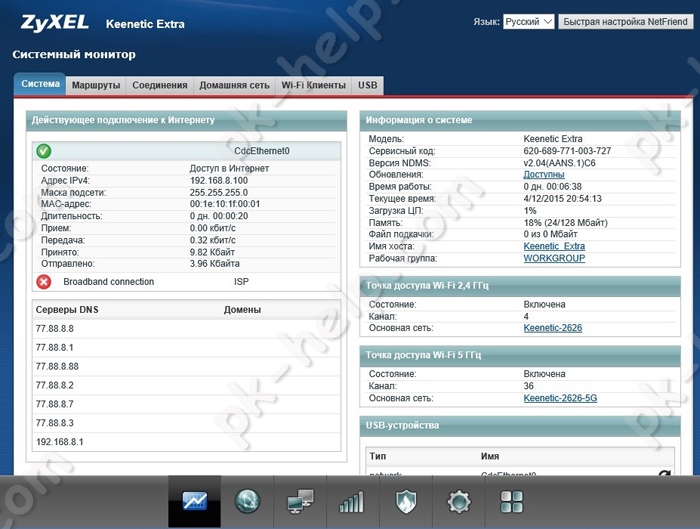700x529 pixels.
Task: Click the memory value 18% (24/128 Мбайт)
Action: [x=566, y=222]
